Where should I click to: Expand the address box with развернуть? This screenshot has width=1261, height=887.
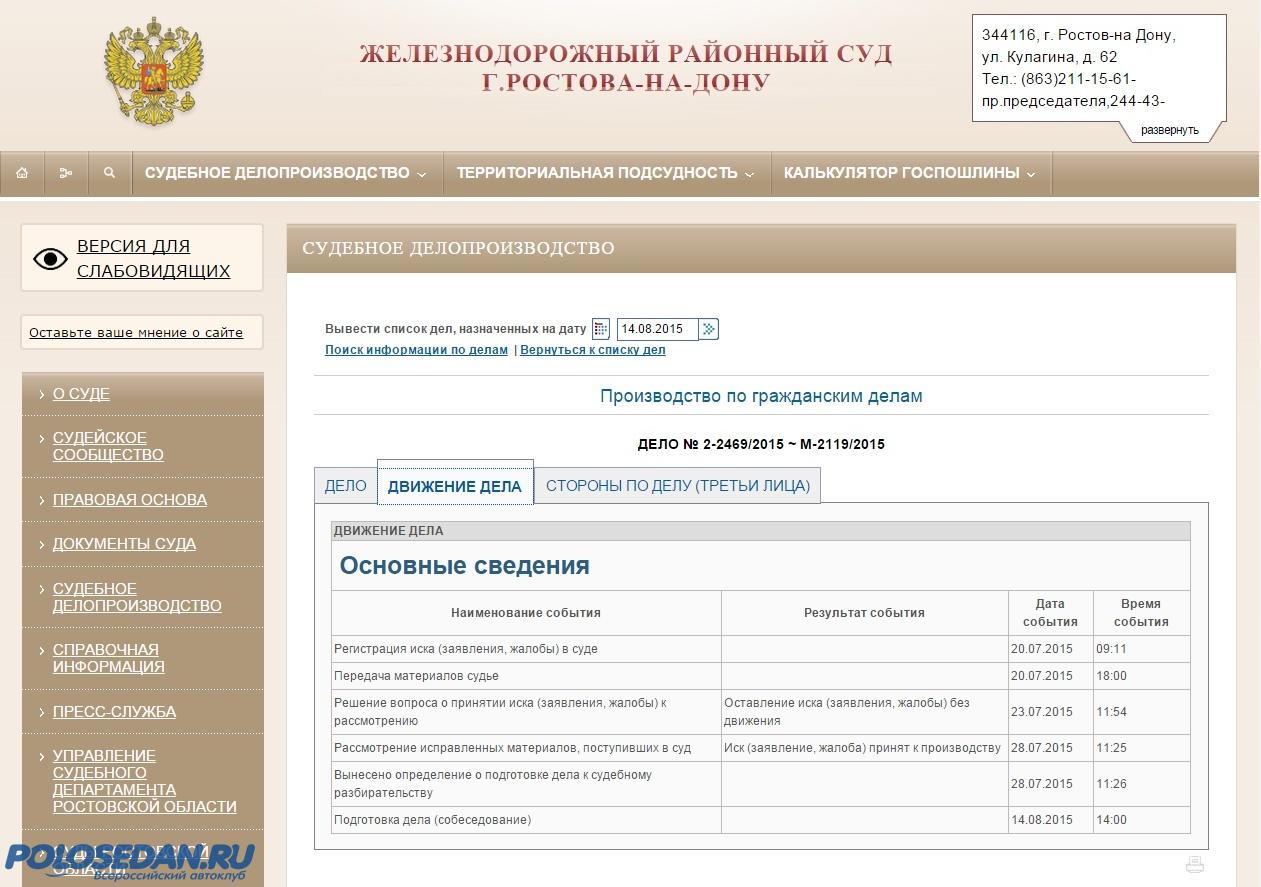click(1169, 130)
